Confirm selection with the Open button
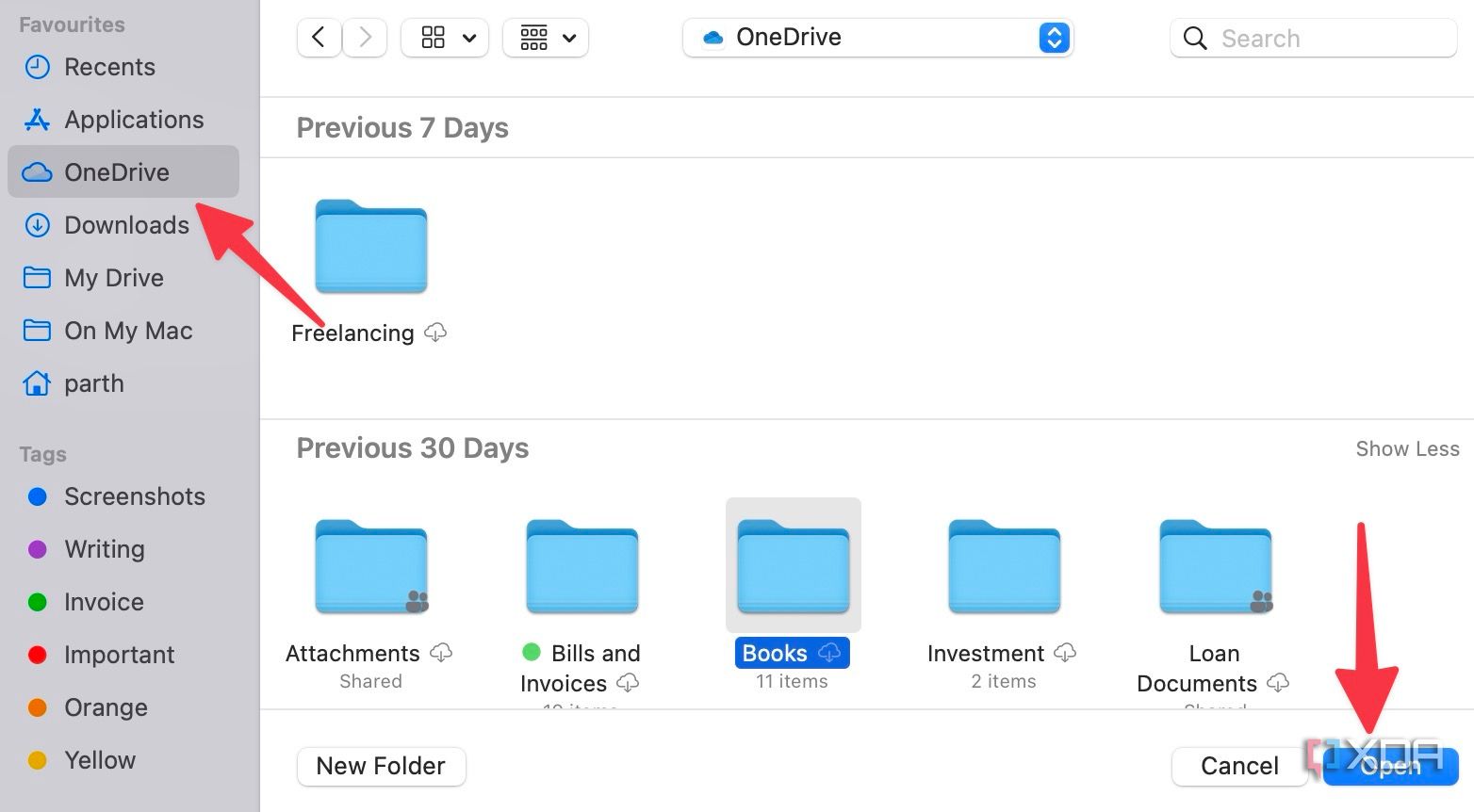Viewport: 1474px width, 812px height. pos(1390,766)
